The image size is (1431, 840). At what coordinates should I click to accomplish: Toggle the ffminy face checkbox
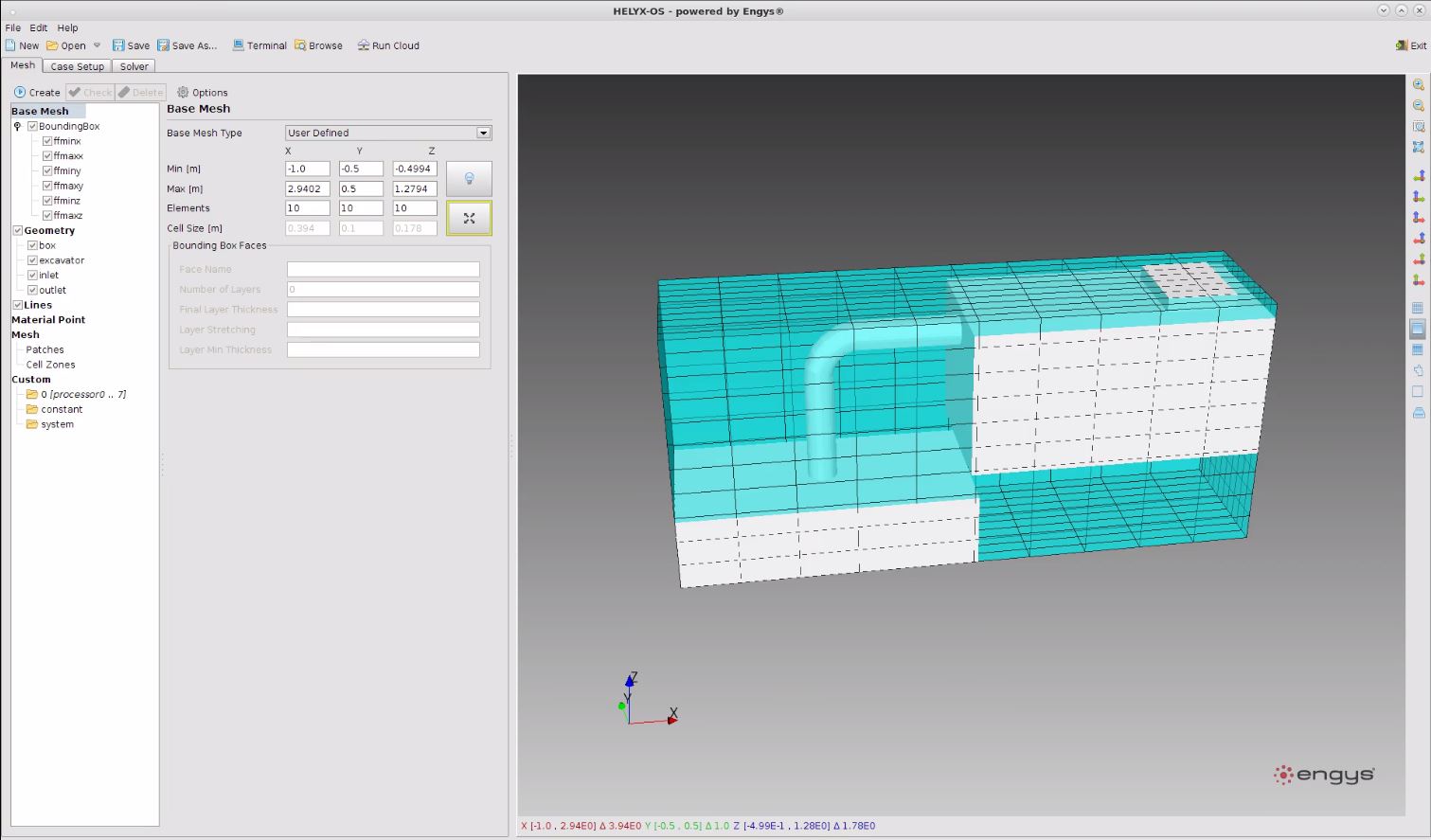47,171
